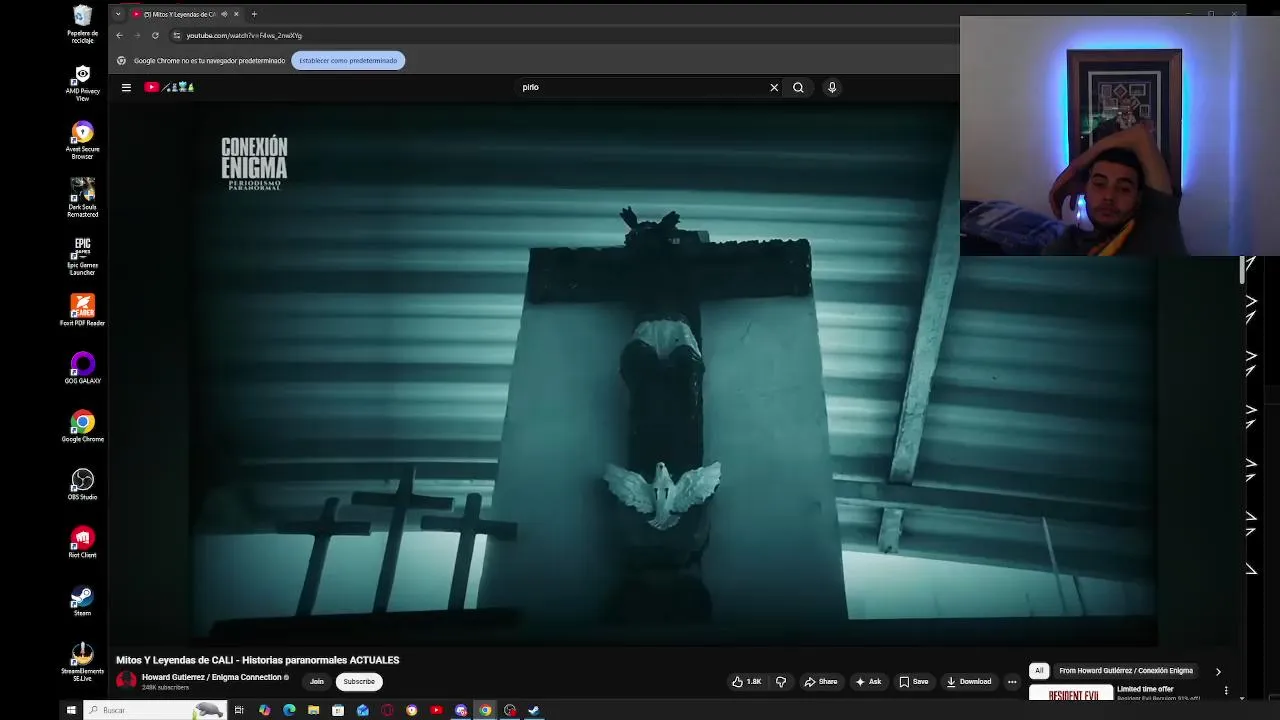The width and height of the screenshot is (1280, 720).
Task: Select From Howard Gutiérrez / Conexión Enigma chip
Action: (1126, 671)
